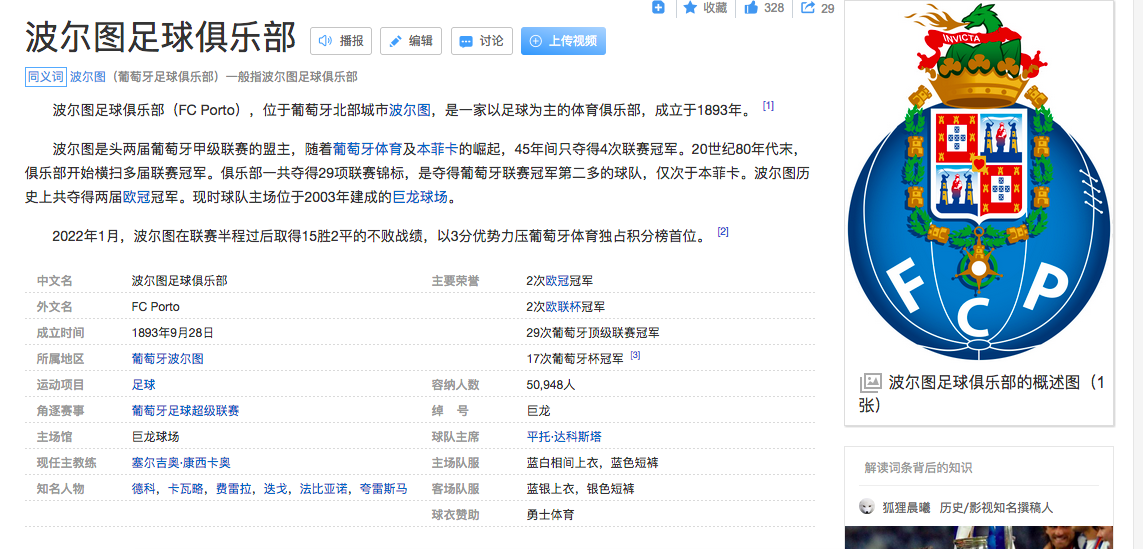Open the 费雷拉 player link
Screen dimensions: 1143x549
coord(233,488)
